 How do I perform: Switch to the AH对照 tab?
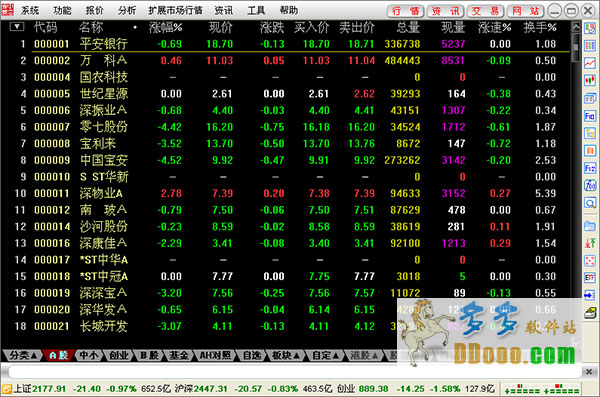(x=215, y=356)
